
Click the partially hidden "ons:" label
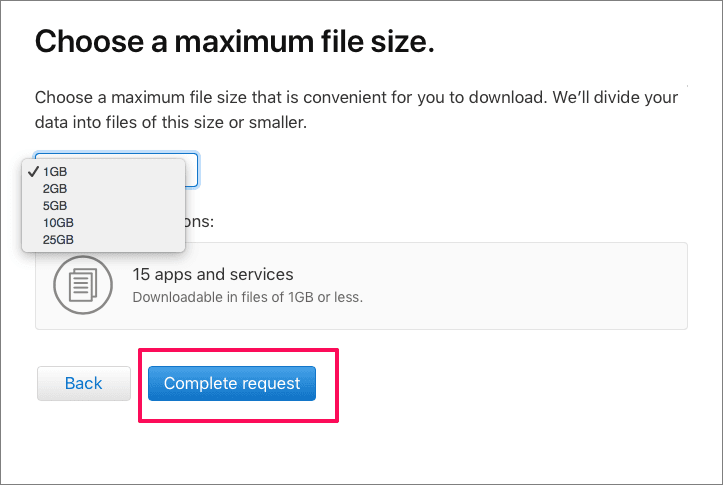click(200, 221)
